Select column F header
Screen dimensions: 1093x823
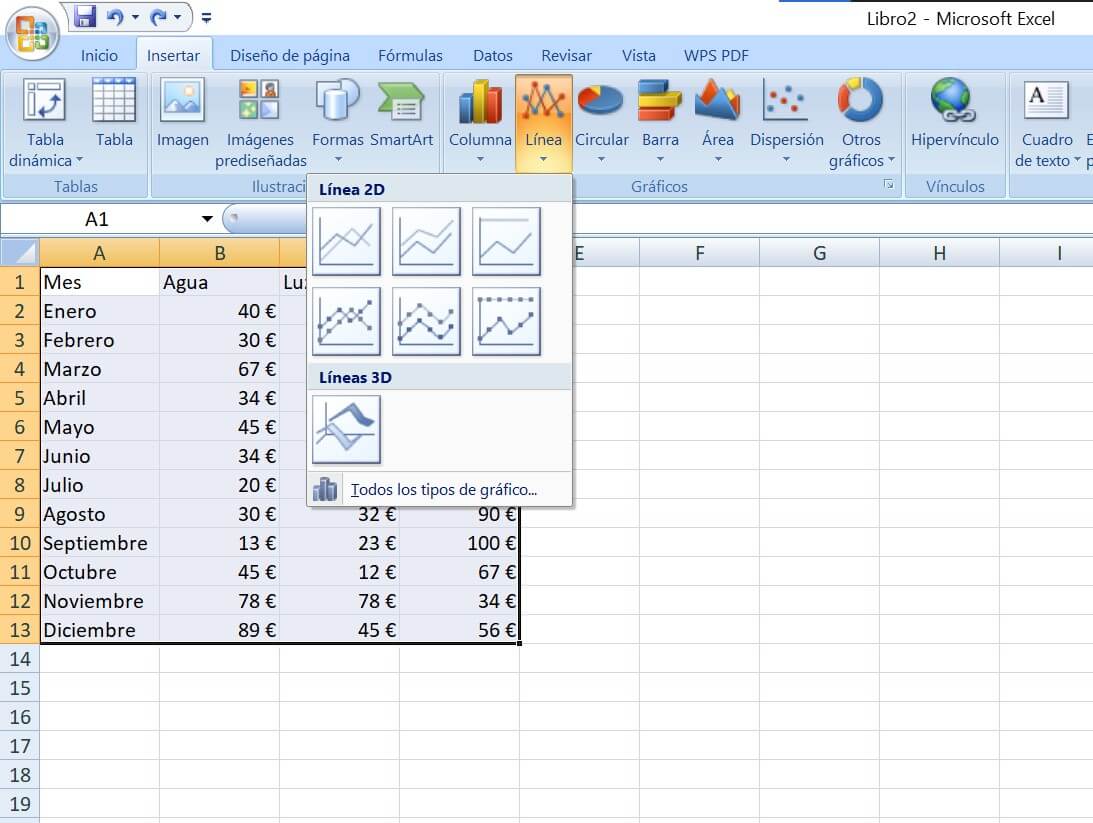pyautogui.click(x=700, y=253)
